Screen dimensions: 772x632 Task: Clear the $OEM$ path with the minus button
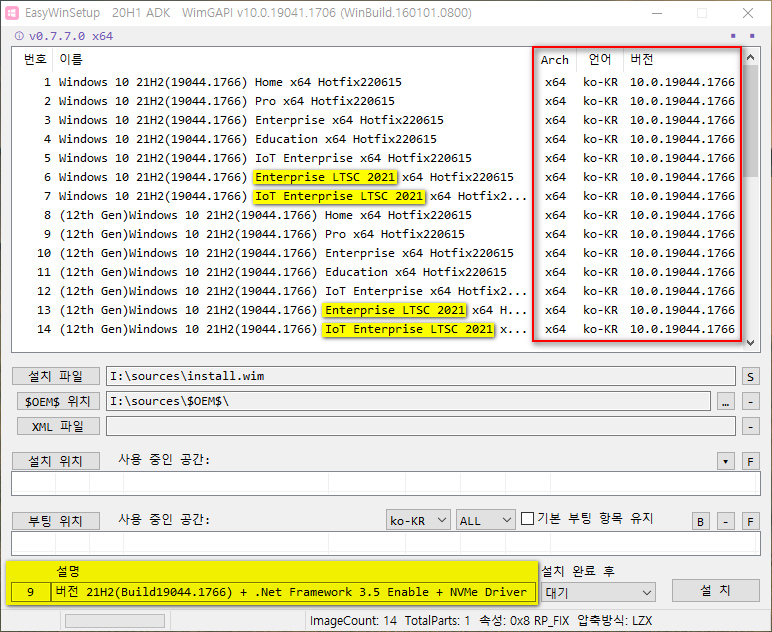(x=750, y=402)
